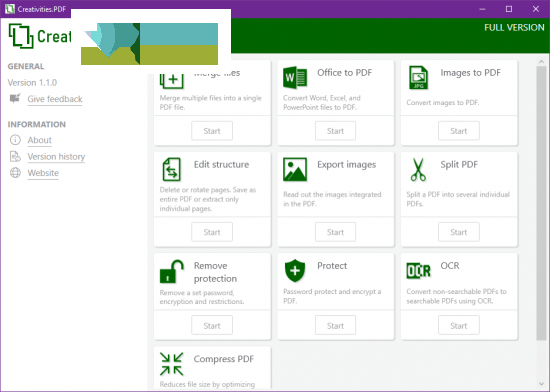Click the Remove protection title
550x392 pixels.
pos(215,272)
